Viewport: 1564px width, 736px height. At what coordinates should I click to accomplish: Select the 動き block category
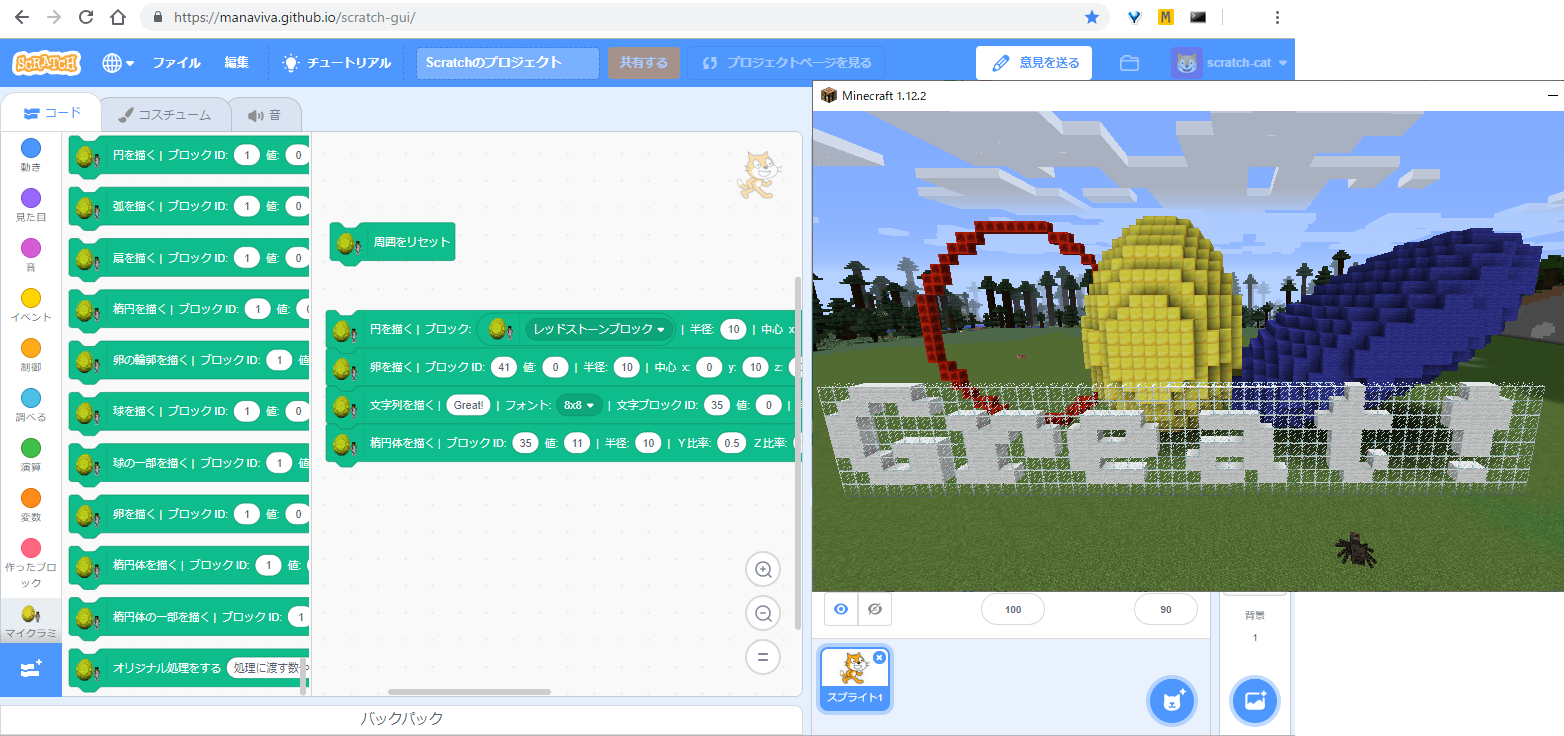click(31, 156)
